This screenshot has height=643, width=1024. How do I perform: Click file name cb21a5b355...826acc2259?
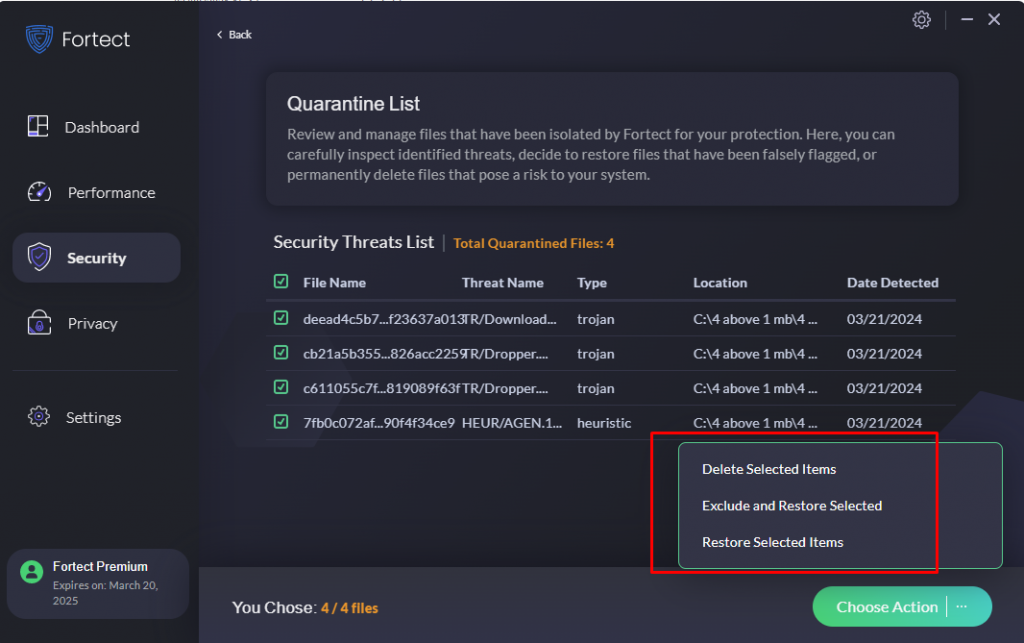click(x=383, y=354)
